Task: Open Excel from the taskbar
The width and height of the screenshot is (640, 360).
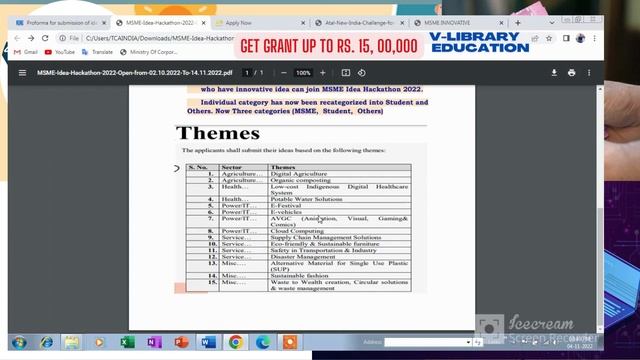Action: [x=127, y=342]
